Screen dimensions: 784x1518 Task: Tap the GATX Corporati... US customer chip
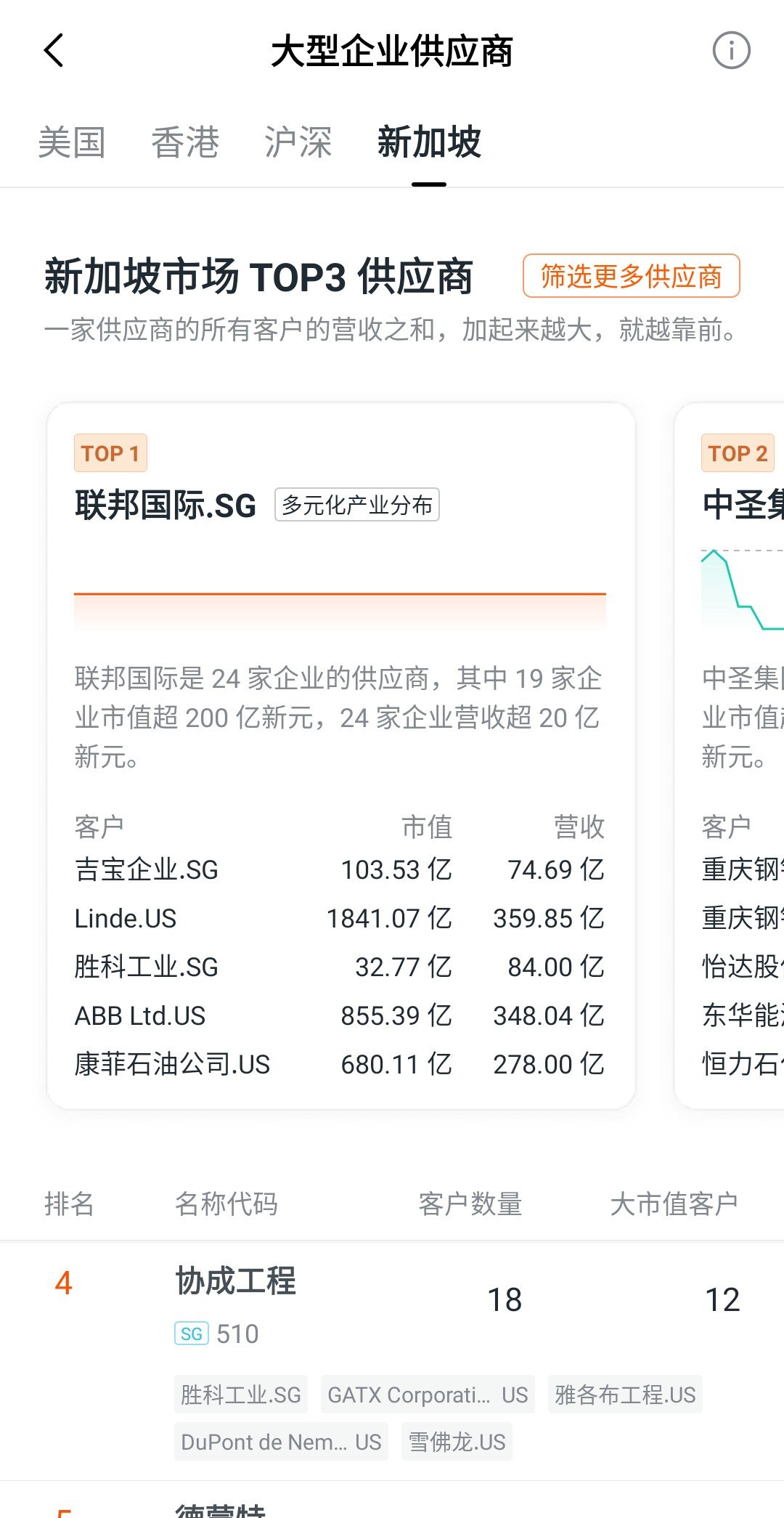click(x=428, y=1395)
